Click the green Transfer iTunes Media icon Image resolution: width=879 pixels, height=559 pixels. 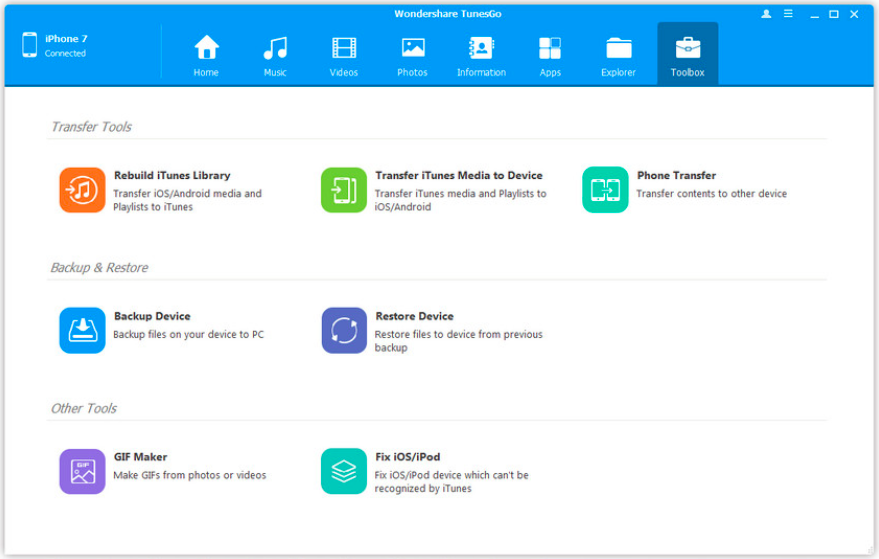344,190
